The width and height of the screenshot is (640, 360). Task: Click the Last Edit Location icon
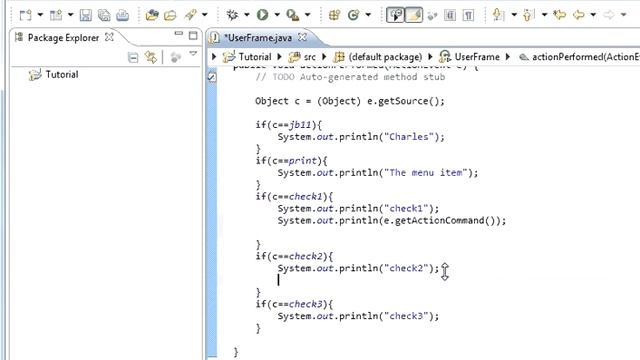pos(560,15)
